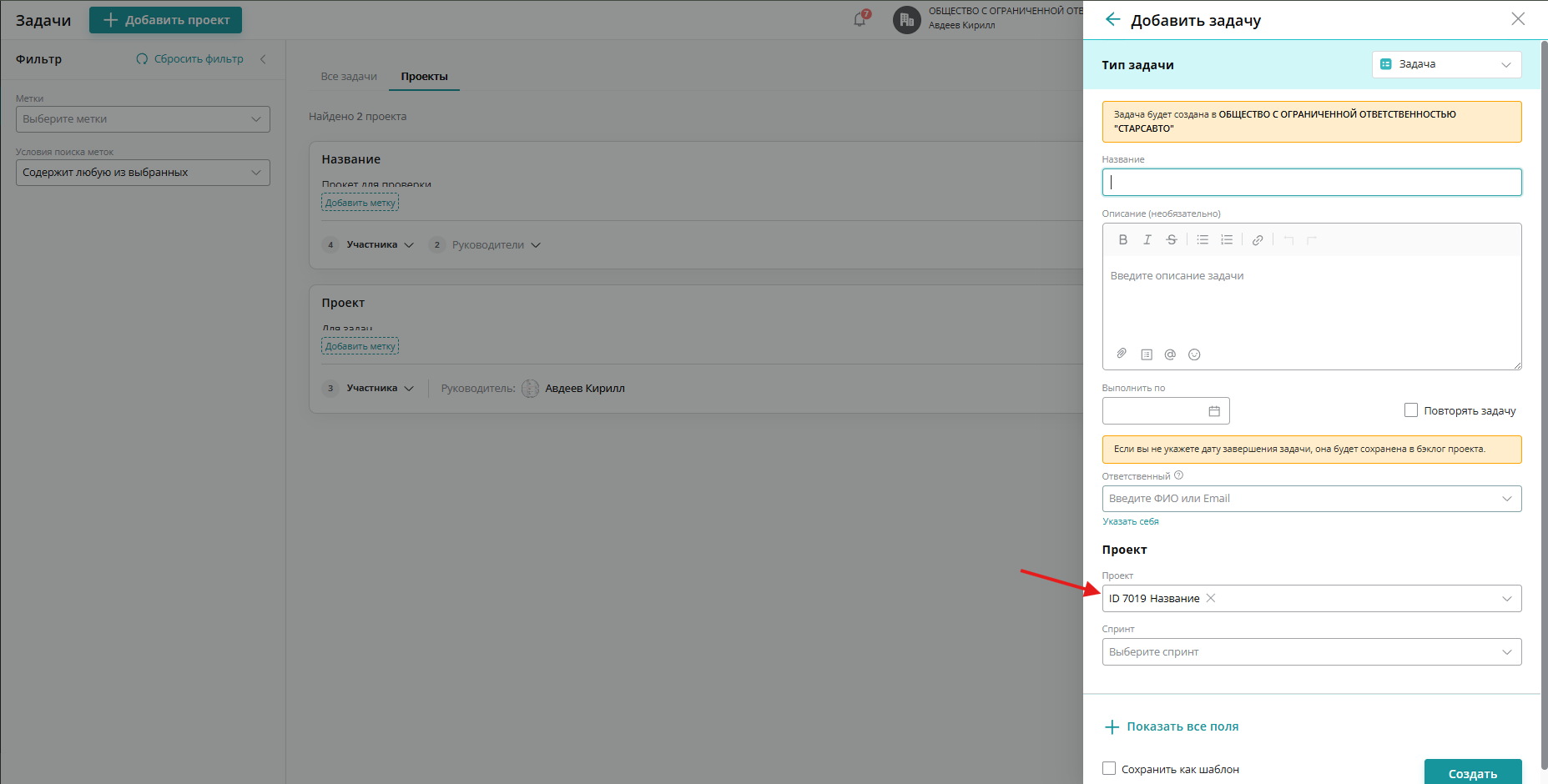Viewport: 1548px width, 784px height.
Task: Mention a user with the @ icon
Action: point(1170,354)
